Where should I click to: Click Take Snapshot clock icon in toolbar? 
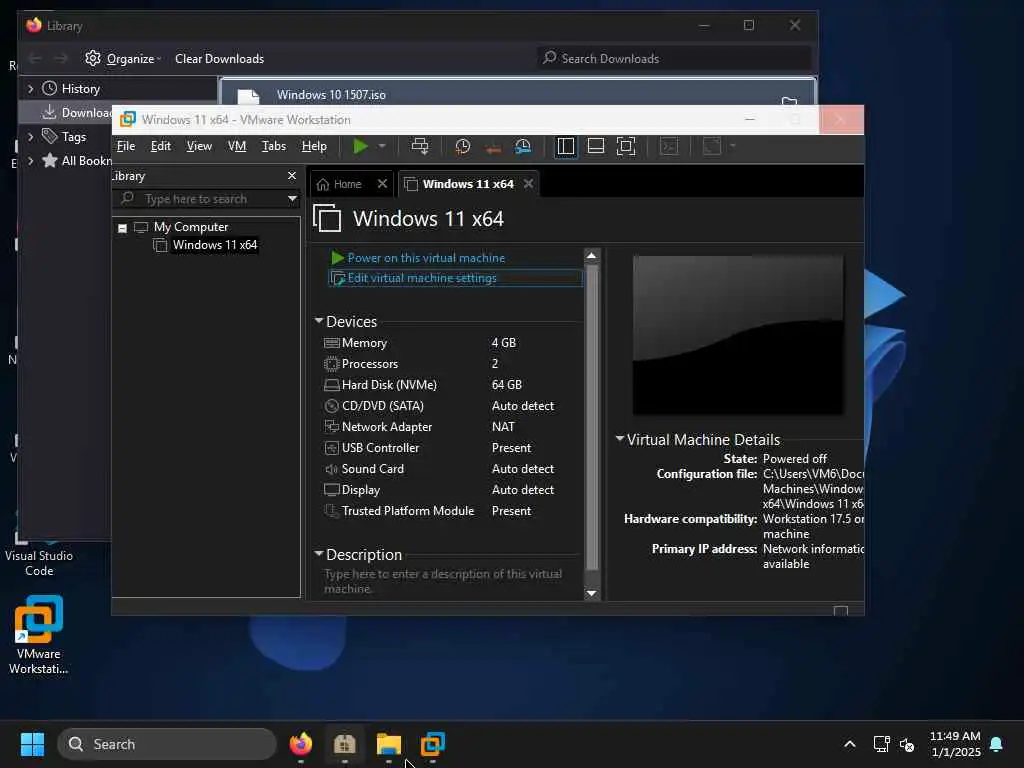[x=462, y=146]
